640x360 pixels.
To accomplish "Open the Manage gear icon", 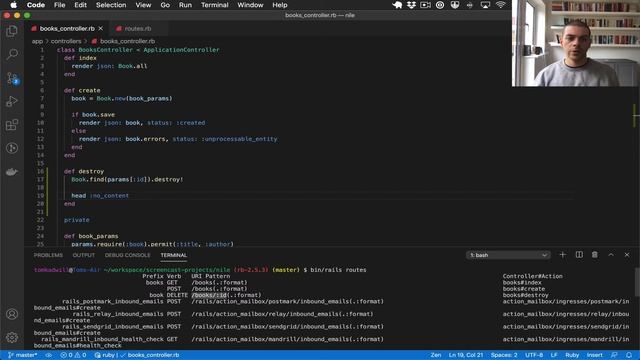I will pos(12,337).
